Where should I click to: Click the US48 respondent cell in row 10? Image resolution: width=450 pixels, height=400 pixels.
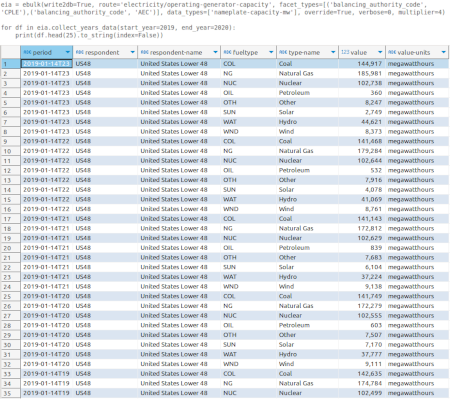point(105,151)
